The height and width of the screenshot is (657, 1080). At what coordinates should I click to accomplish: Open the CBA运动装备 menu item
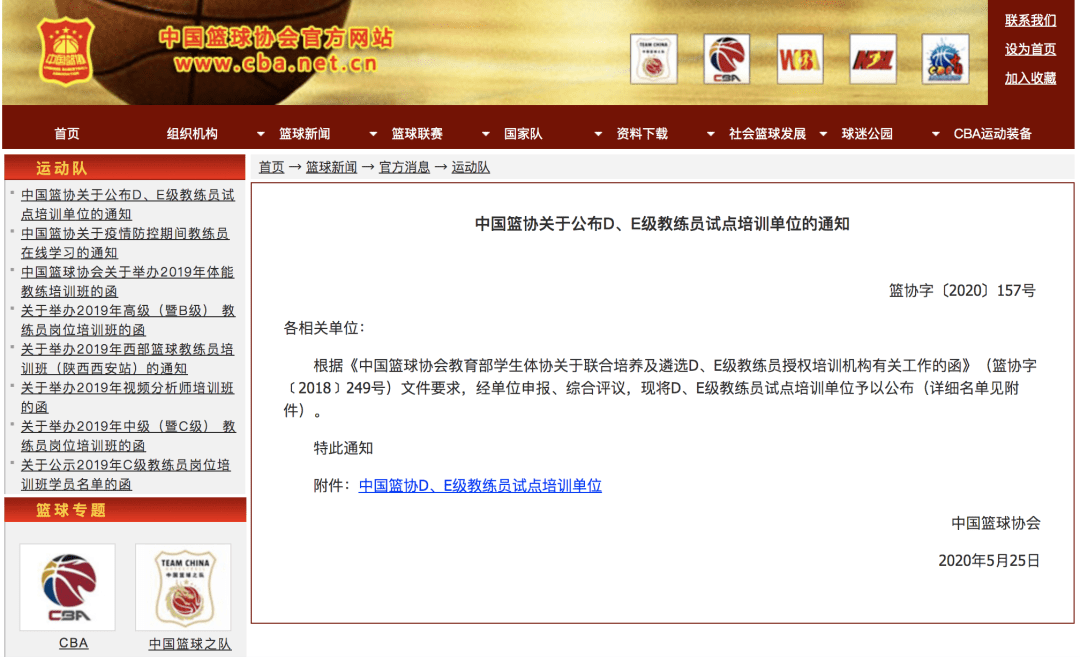click(x=993, y=134)
